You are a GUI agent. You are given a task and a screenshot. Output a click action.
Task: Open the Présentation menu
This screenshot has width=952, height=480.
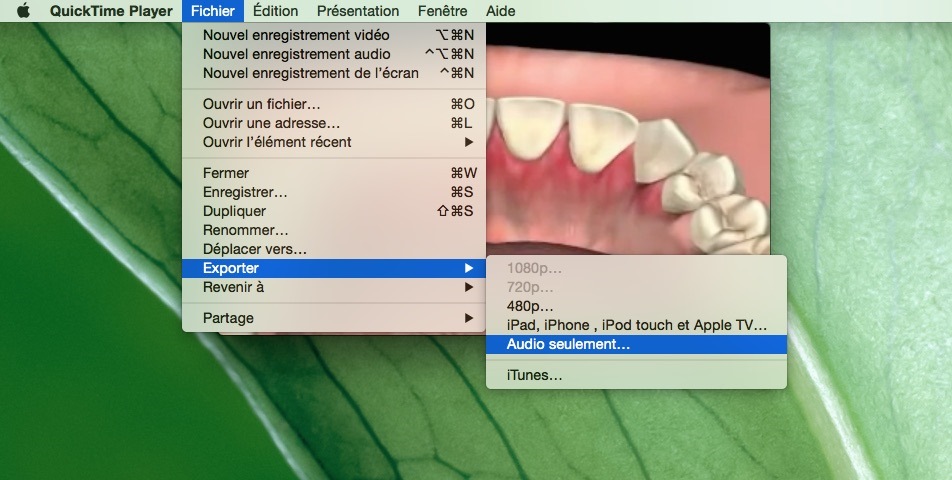point(358,11)
